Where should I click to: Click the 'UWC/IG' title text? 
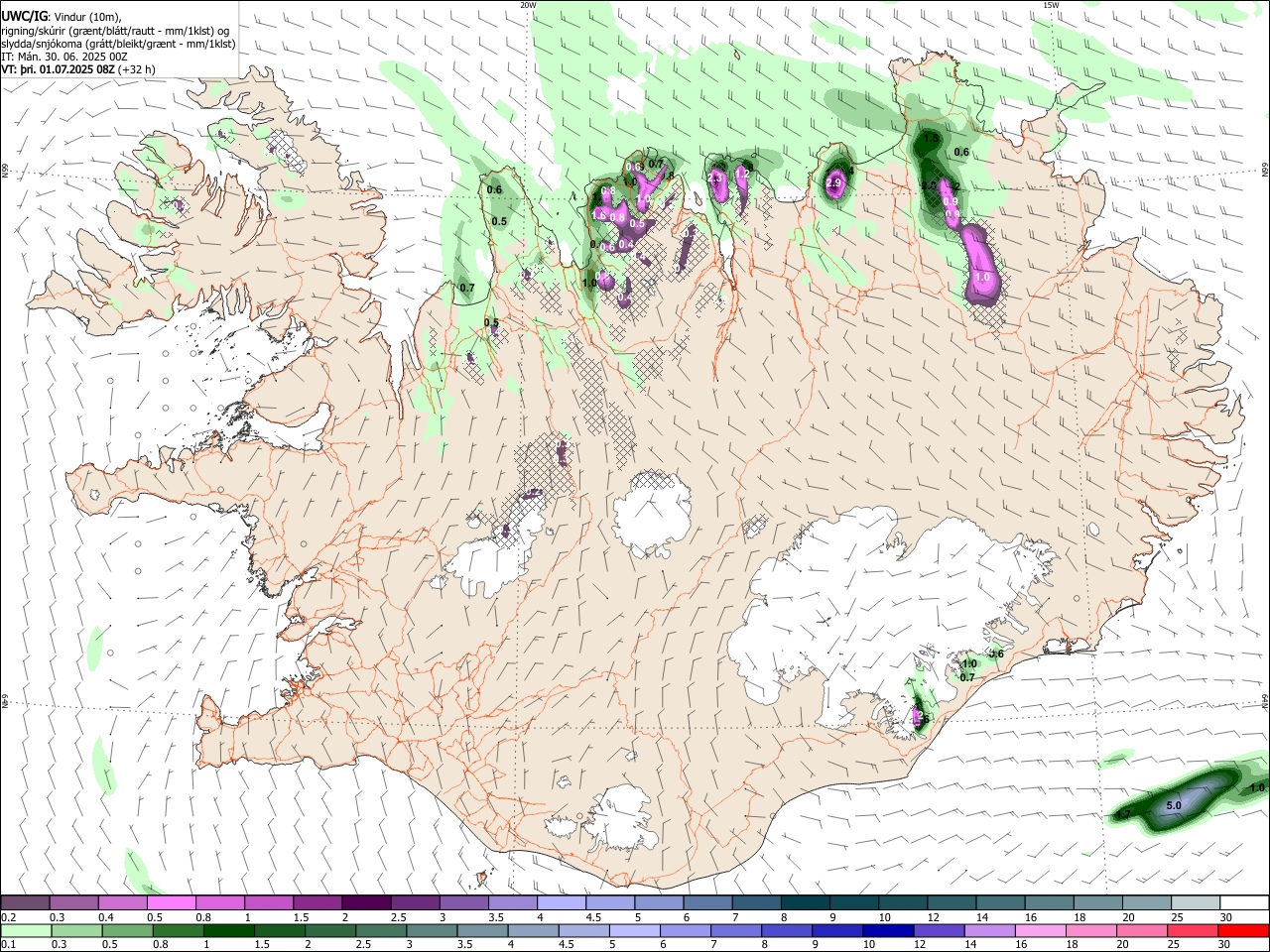click(25, 16)
